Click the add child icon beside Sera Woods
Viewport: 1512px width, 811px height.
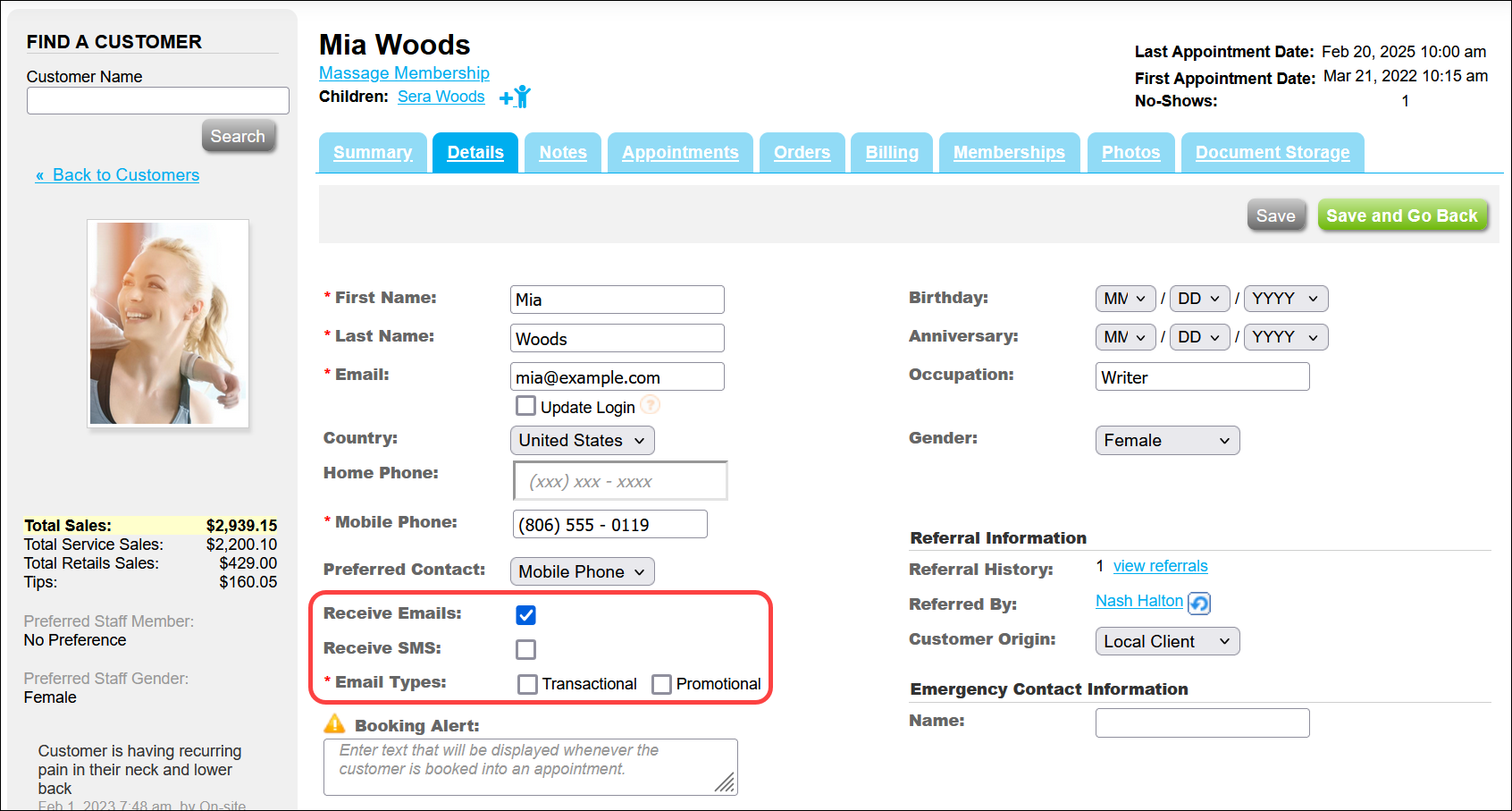tap(515, 97)
